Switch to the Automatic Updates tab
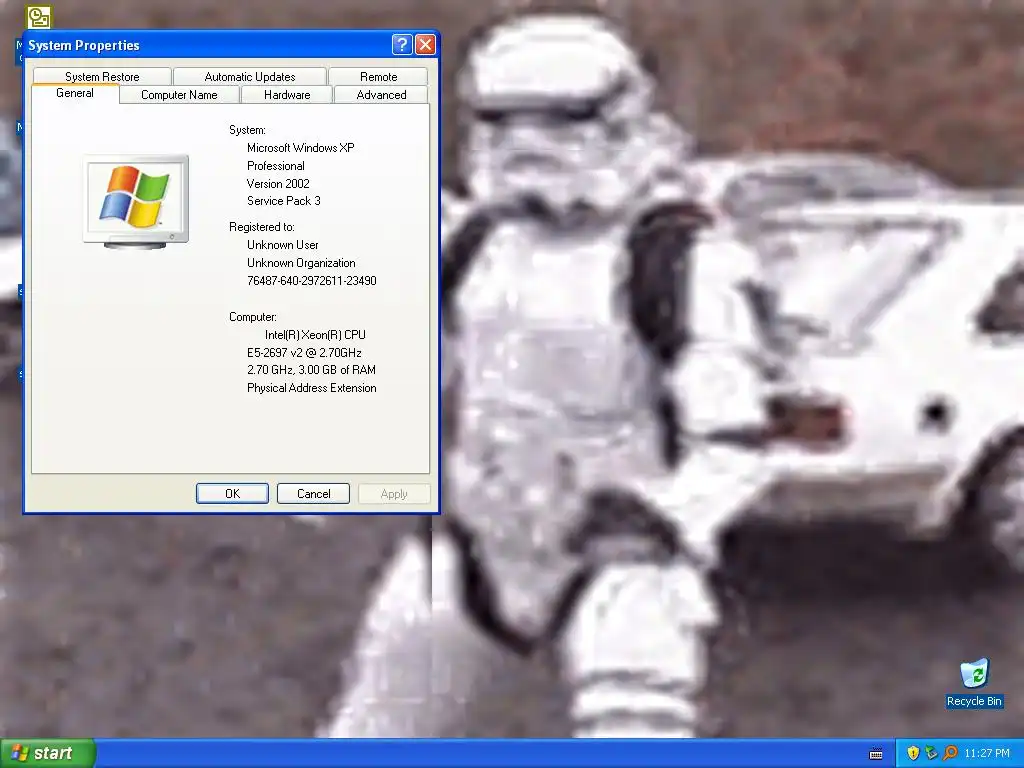This screenshot has height=768, width=1024. pyautogui.click(x=249, y=76)
